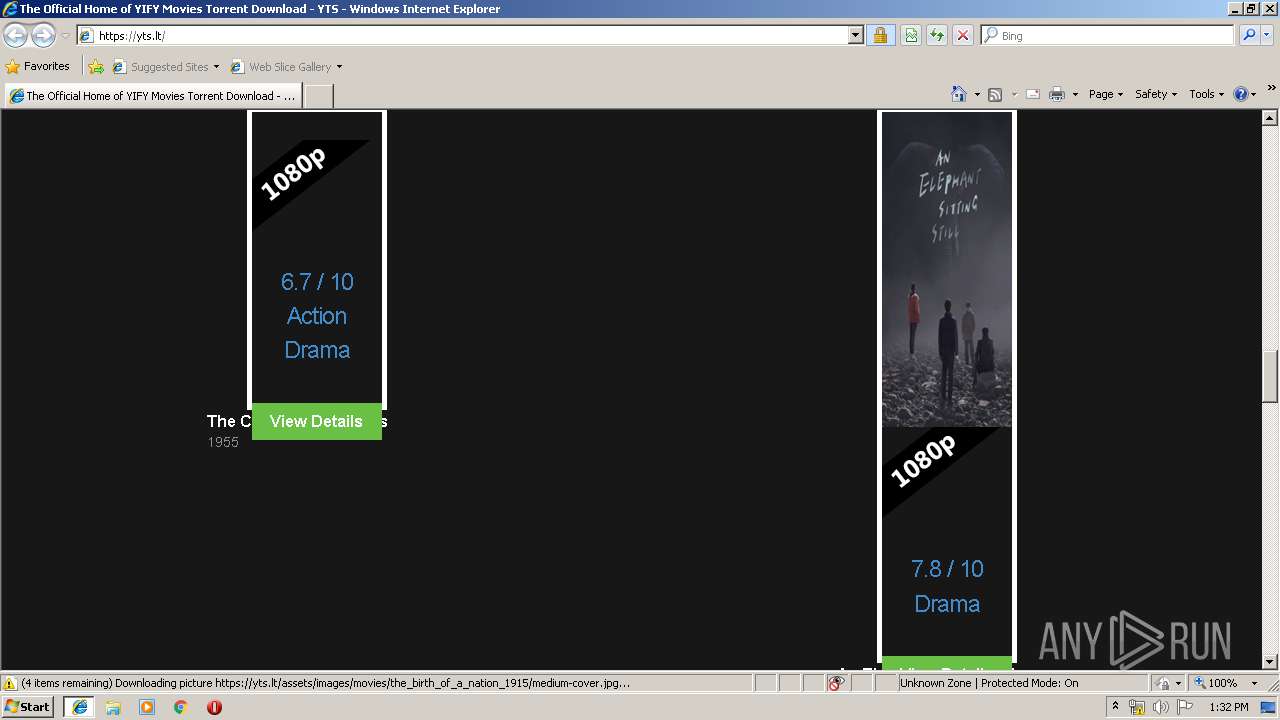Expand the address bar URL history dropdown

coord(856,36)
